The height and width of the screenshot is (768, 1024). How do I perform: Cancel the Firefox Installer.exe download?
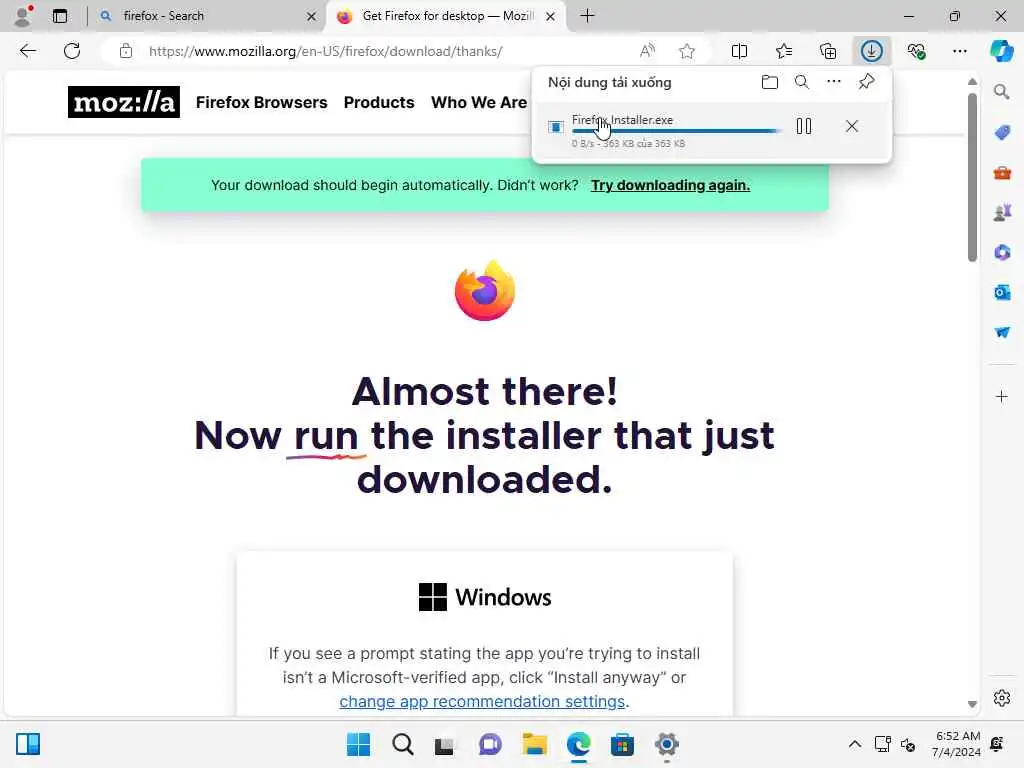(x=852, y=126)
